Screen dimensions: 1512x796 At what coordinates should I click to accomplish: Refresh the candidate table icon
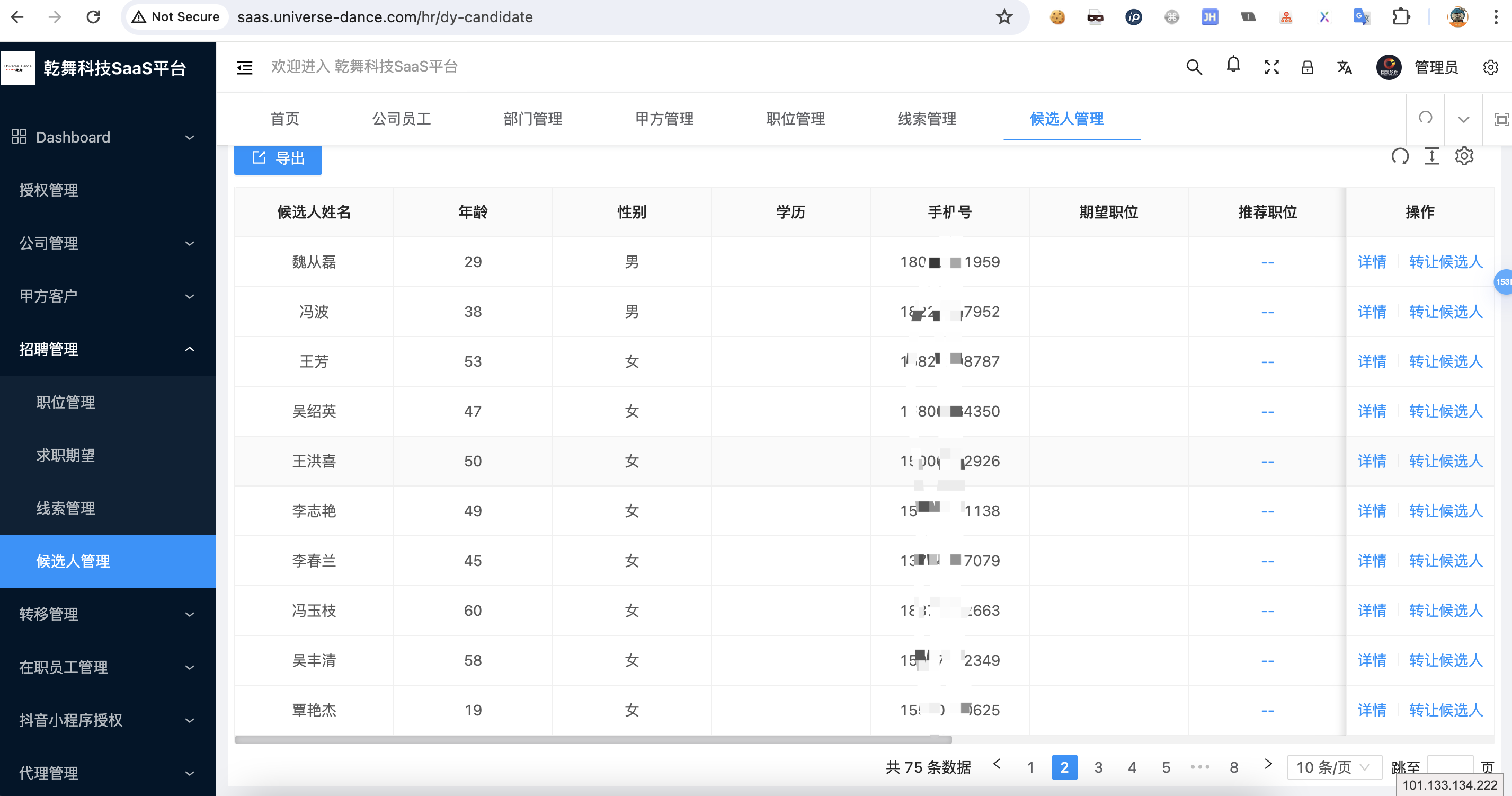tap(1400, 156)
